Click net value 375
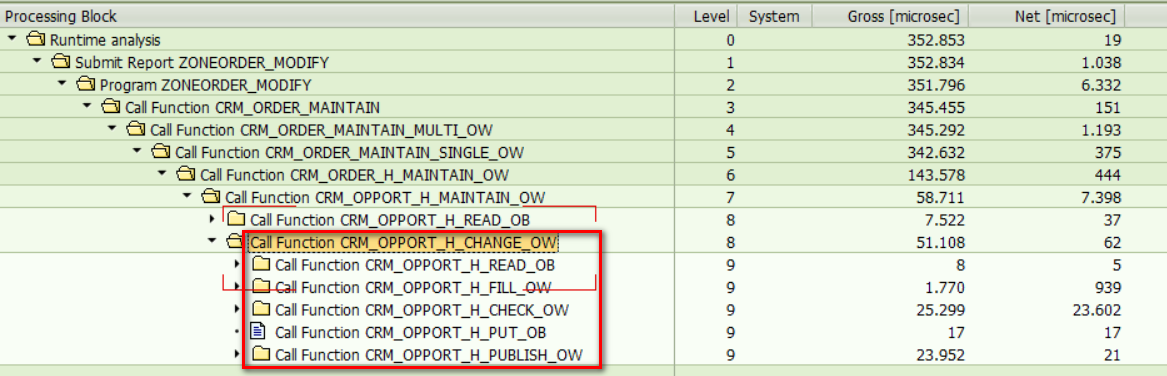 (x=1109, y=152)
